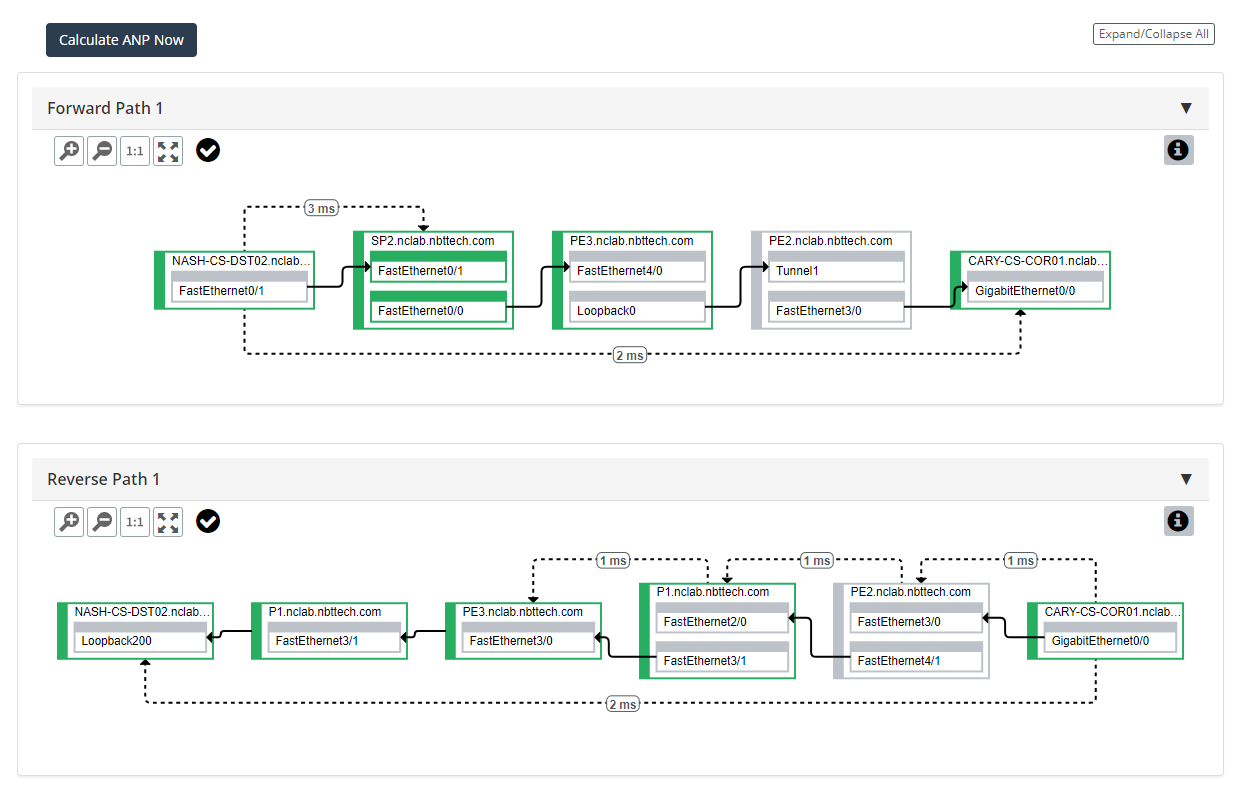
Task: Open info icon for Forward Path 1
Action: 1179,150
